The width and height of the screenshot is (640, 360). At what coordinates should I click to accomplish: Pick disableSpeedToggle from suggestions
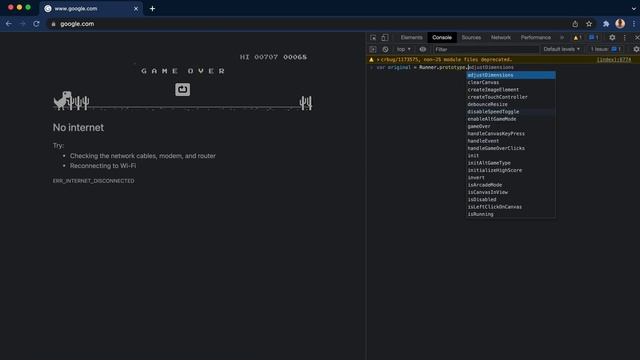[511, 112]
